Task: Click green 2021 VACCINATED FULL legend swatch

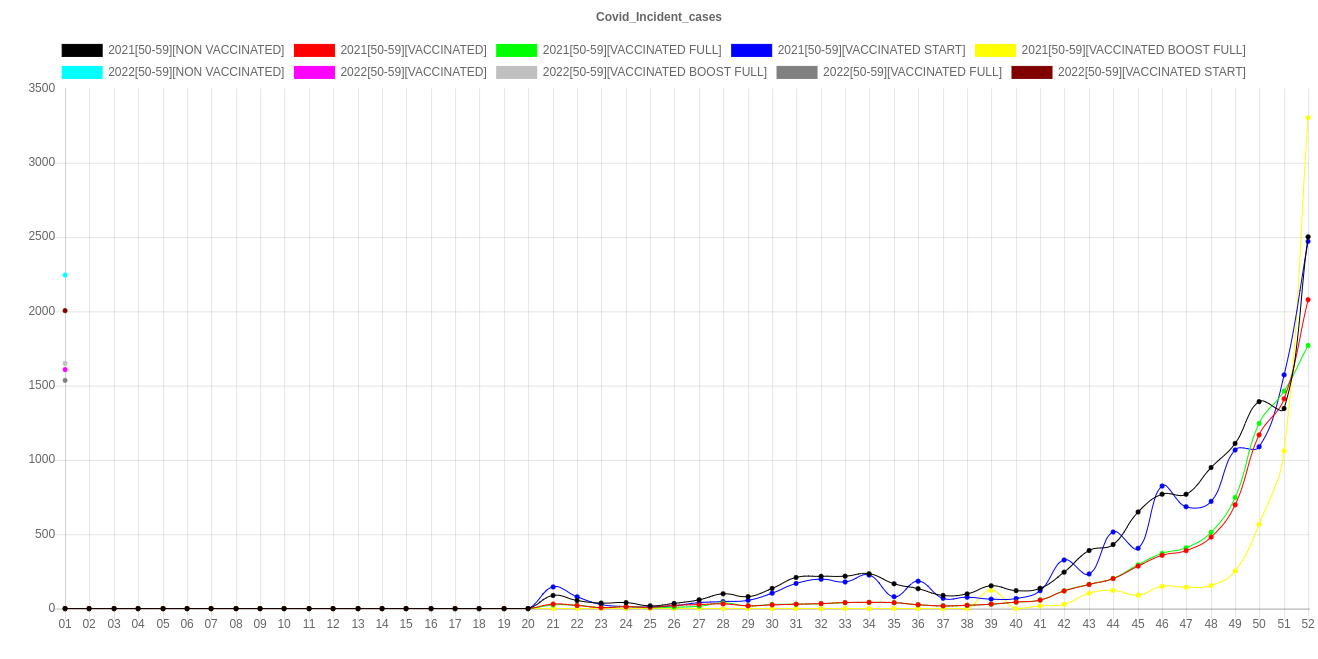Action: pyautogui.click(x=516, y=50)
